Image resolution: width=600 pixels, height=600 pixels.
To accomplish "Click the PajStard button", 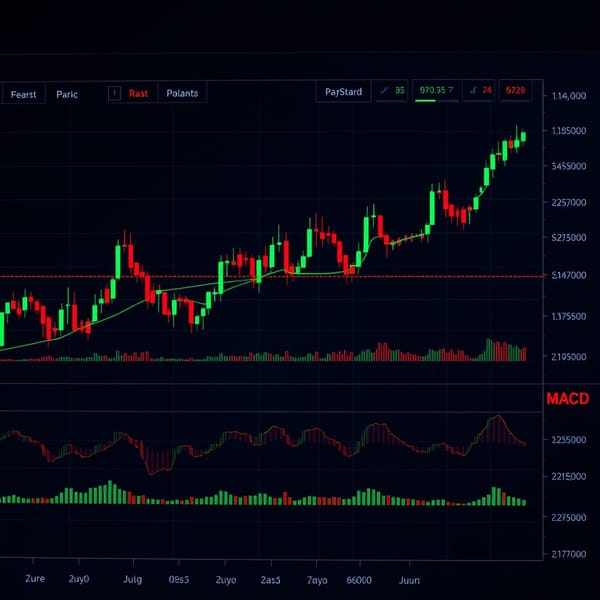I will pyautogui.click(x=343, y=92).
